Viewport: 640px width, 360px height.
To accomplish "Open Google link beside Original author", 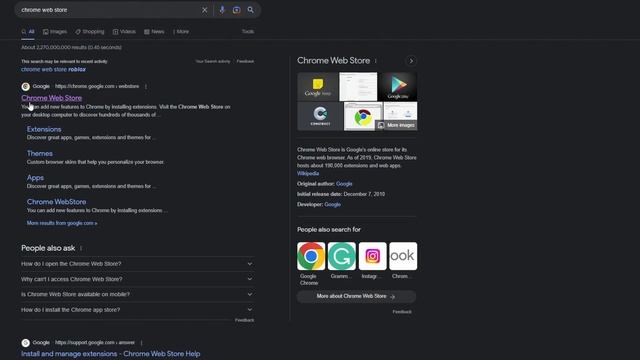I will pos(344,184).
